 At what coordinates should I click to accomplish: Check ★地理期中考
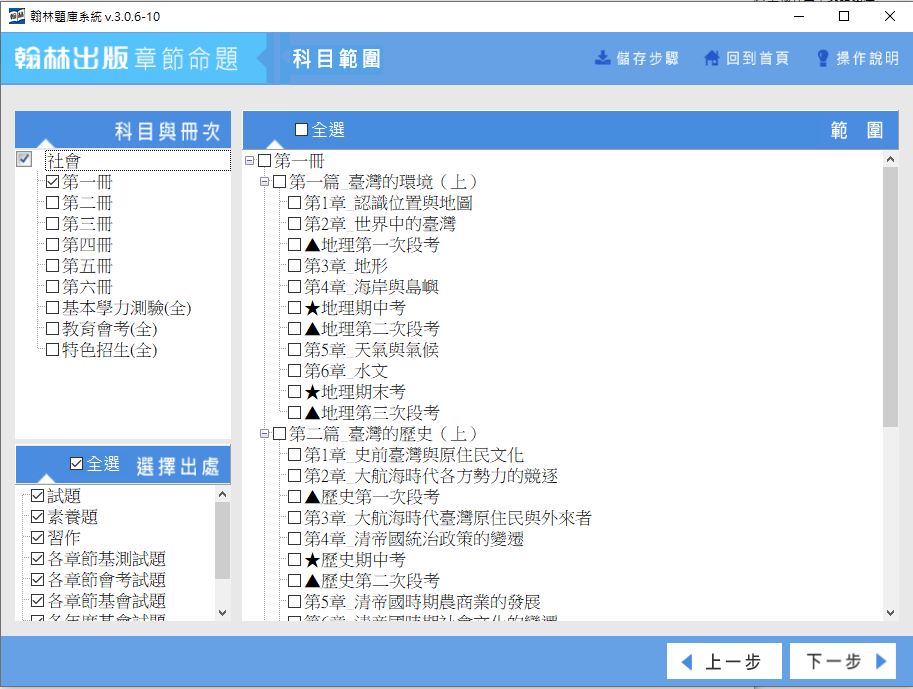tap(295, 308)
